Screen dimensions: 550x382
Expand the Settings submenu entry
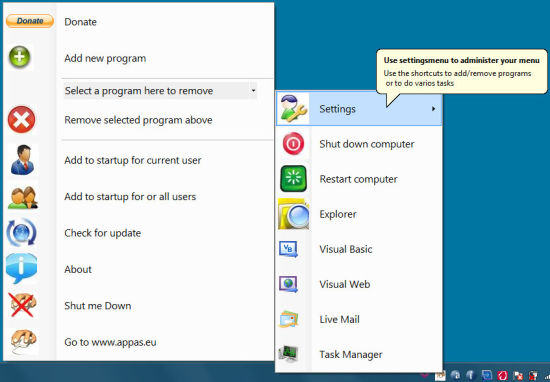(x=359, y=109)
